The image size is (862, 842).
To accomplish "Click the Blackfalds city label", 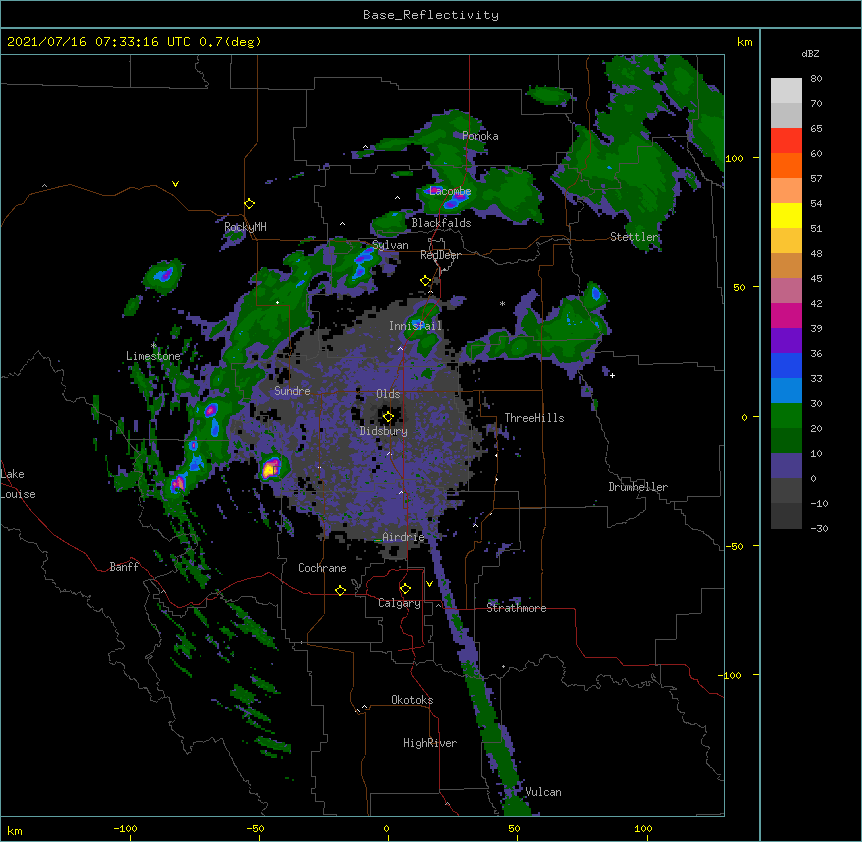I will [441, 223].
